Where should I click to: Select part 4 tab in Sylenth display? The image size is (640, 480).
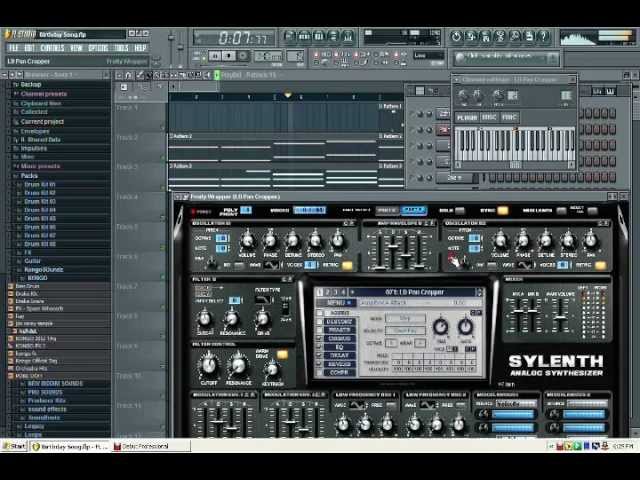point(343,292)
